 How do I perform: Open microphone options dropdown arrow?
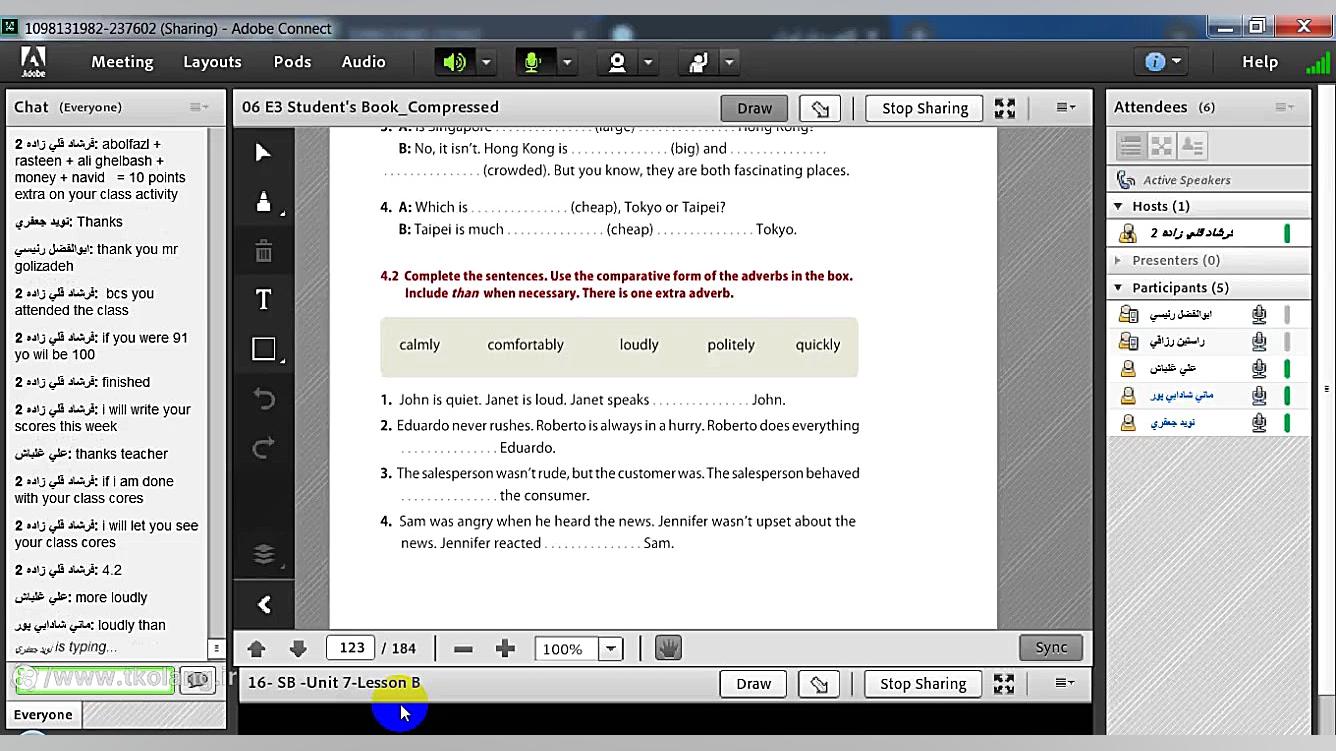[x=566, y=62]
